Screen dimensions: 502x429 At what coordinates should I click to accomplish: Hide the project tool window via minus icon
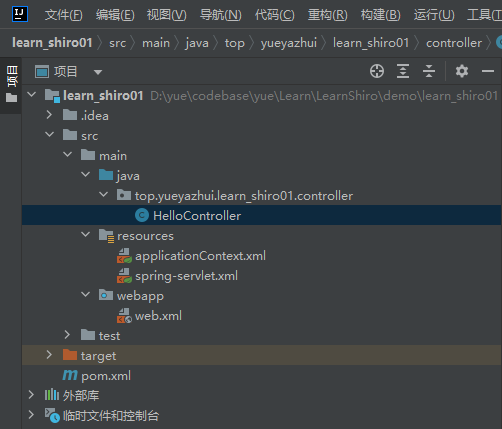click(488, 71)
